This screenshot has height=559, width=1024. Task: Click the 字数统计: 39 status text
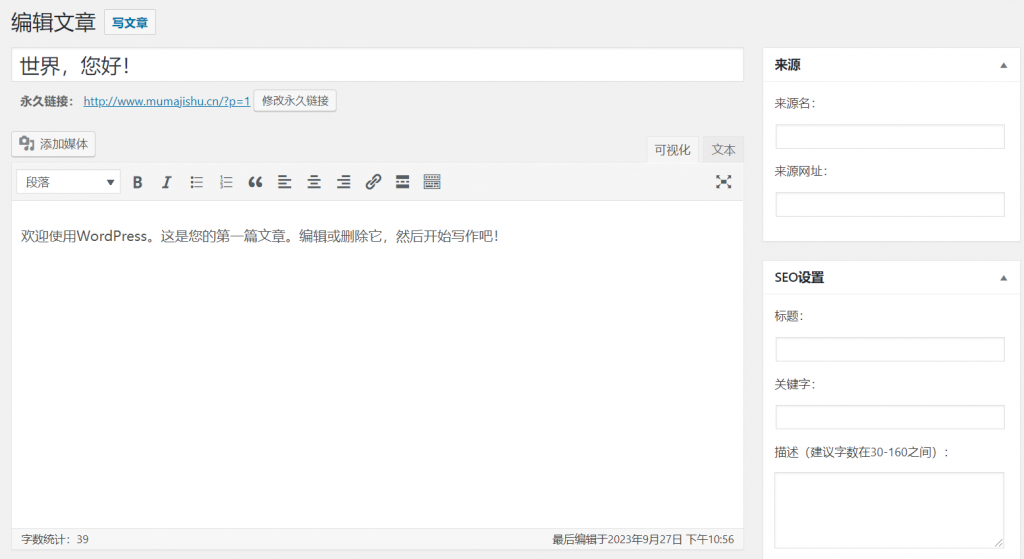(x=55, y=539)
